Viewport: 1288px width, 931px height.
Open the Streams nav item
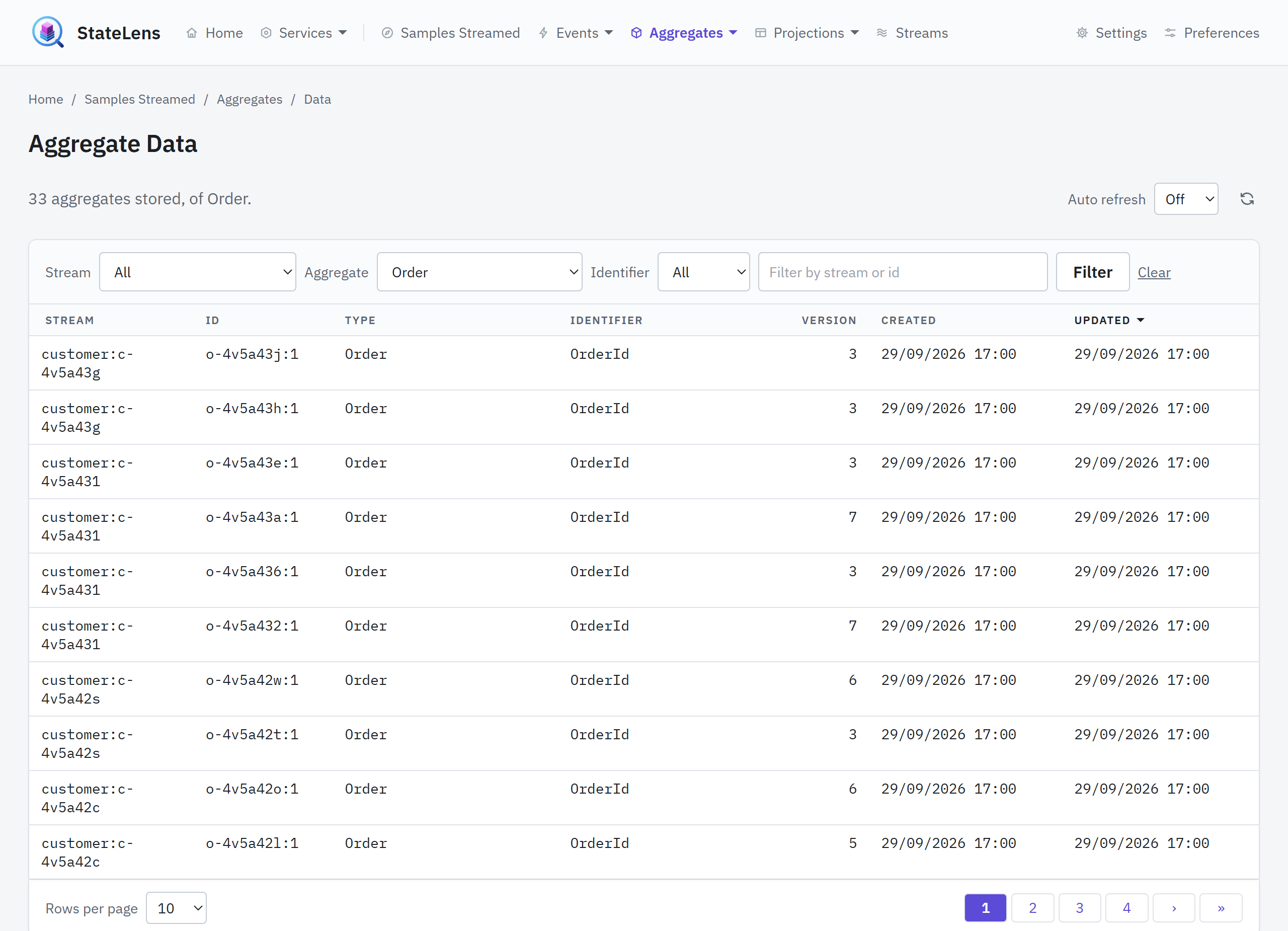coord(912,33)
